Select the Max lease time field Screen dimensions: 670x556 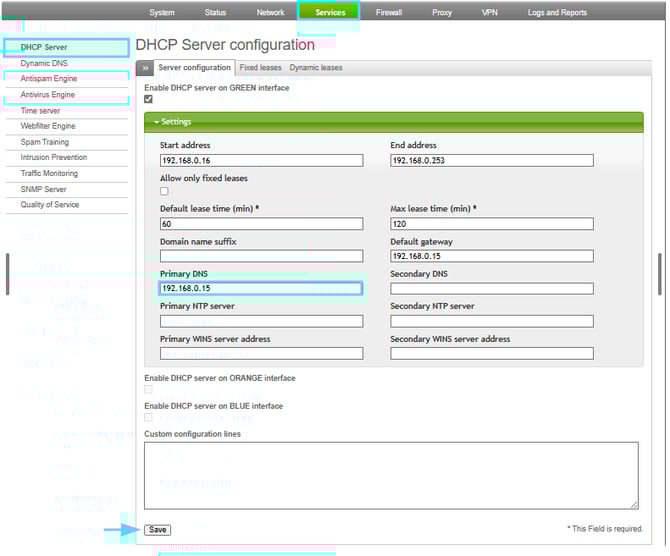click(491, 224)
